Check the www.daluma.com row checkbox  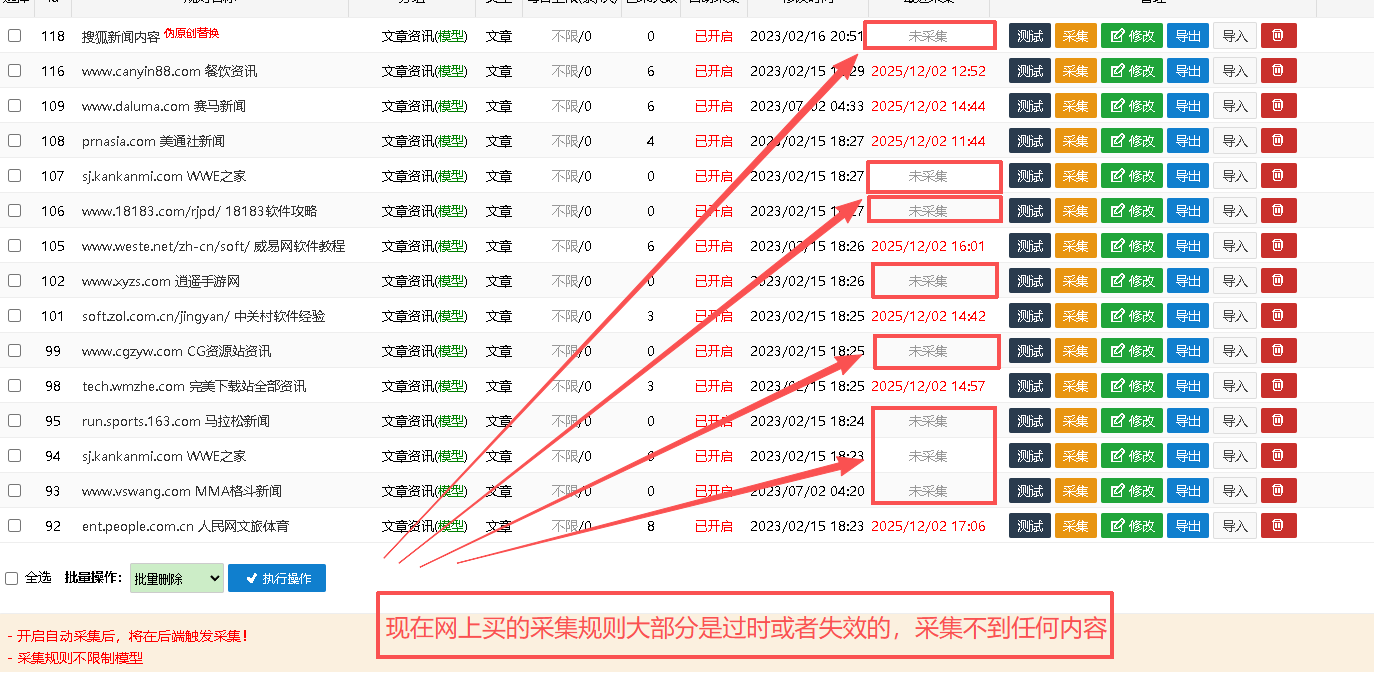14,106
